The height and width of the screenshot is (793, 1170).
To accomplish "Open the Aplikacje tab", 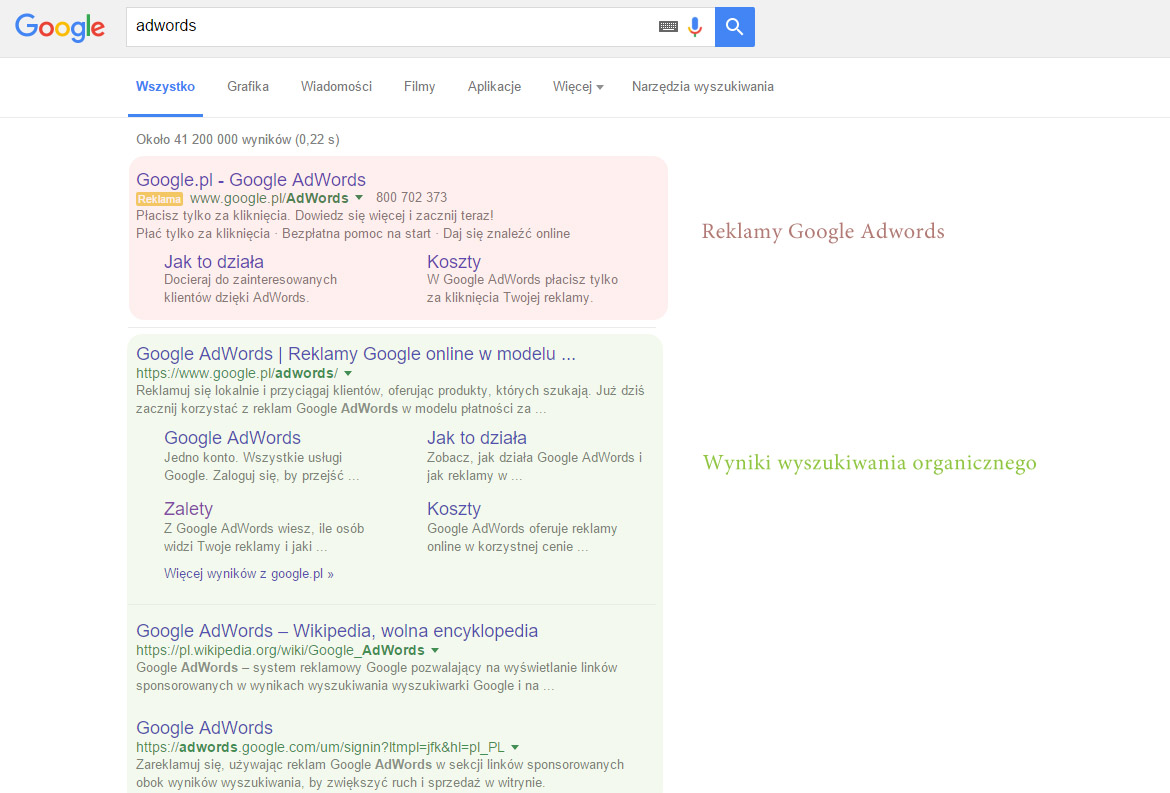I will click(x=494, y=87).
